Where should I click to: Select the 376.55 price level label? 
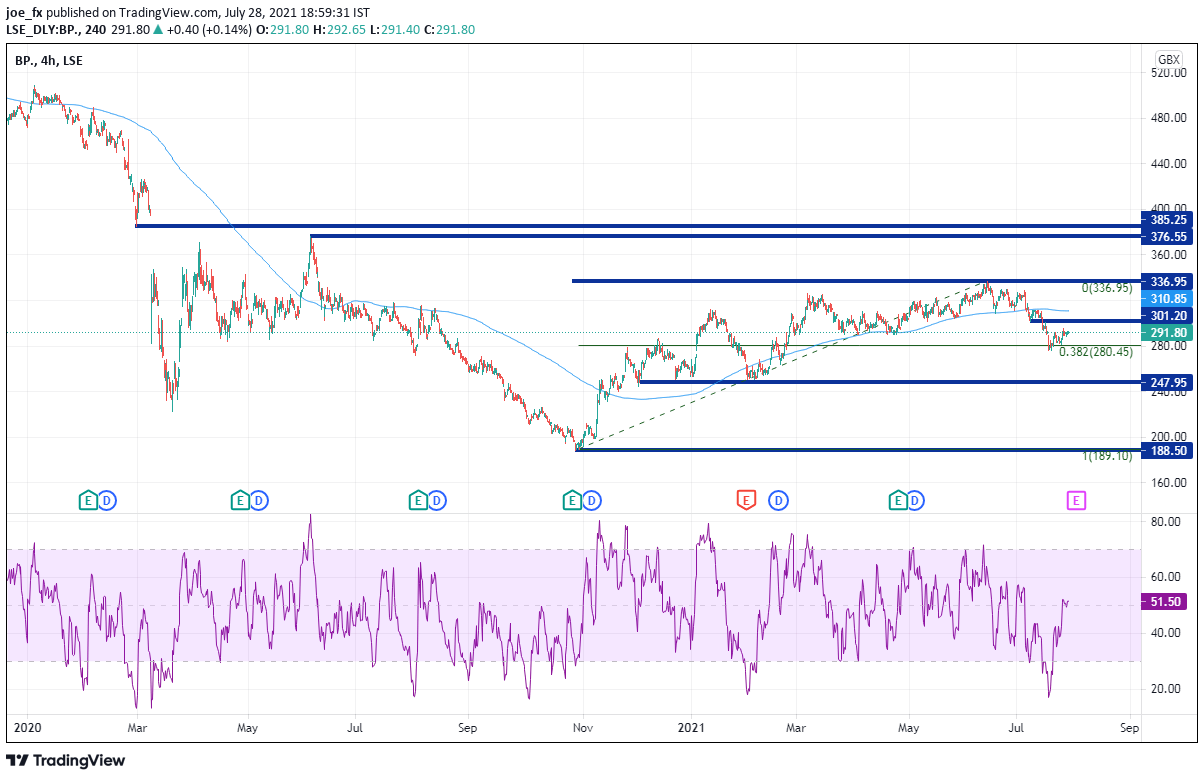pyautogui.click(x=1168, y=237)
